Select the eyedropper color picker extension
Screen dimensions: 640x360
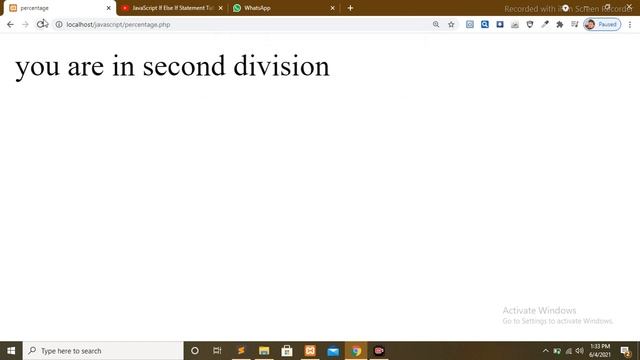click(x=545, y=24)
